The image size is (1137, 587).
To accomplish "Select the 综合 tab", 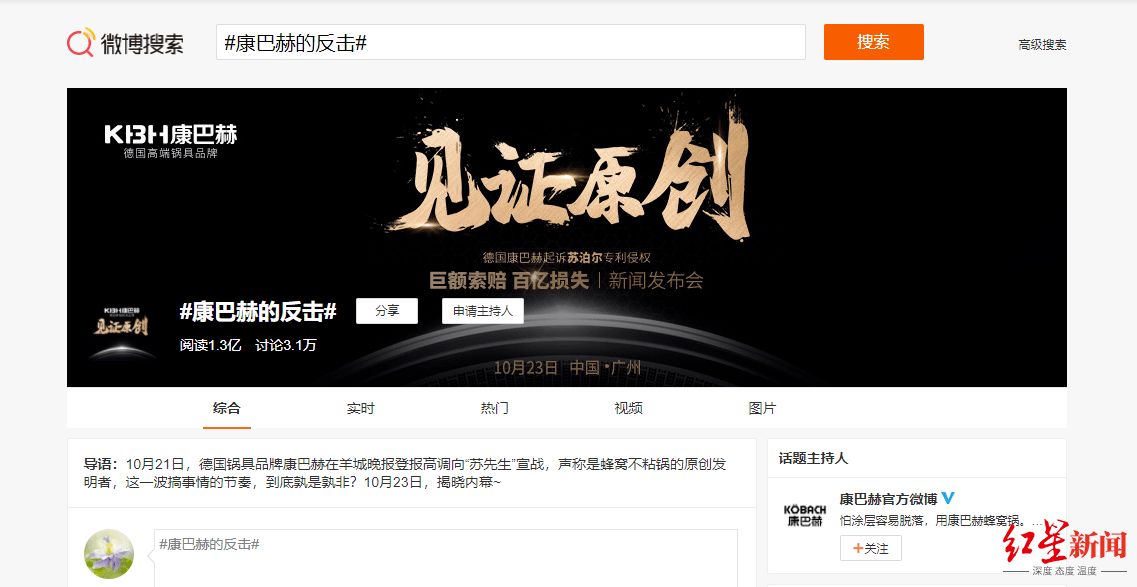I will [x=226, y=408].
